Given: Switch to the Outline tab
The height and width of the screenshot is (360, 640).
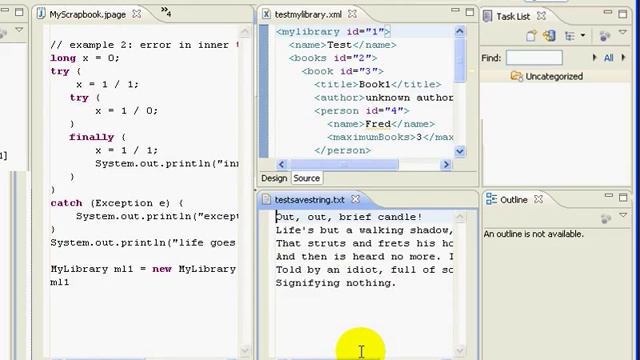Looking at the screenshot, I should (x=513, y=200).
